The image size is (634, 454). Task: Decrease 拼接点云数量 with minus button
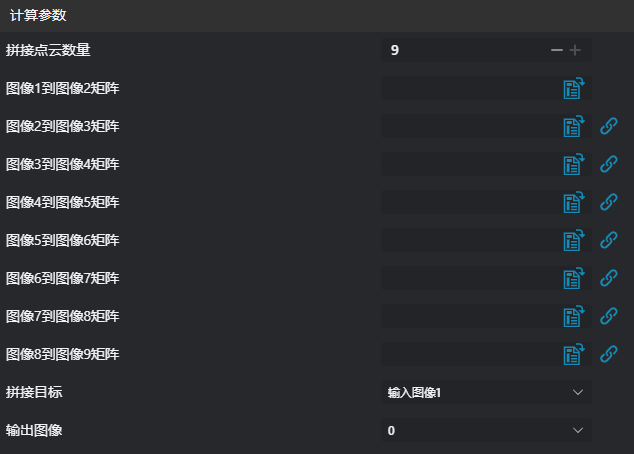tap(557, 50)
